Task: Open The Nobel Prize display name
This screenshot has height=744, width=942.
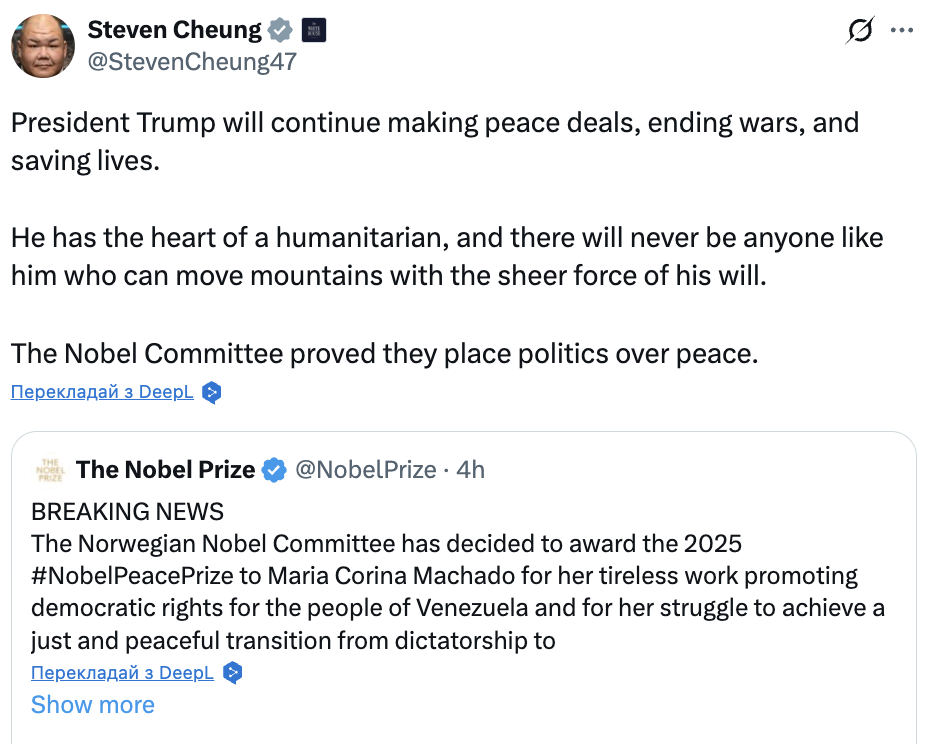Action: click(x=165, y=469)
